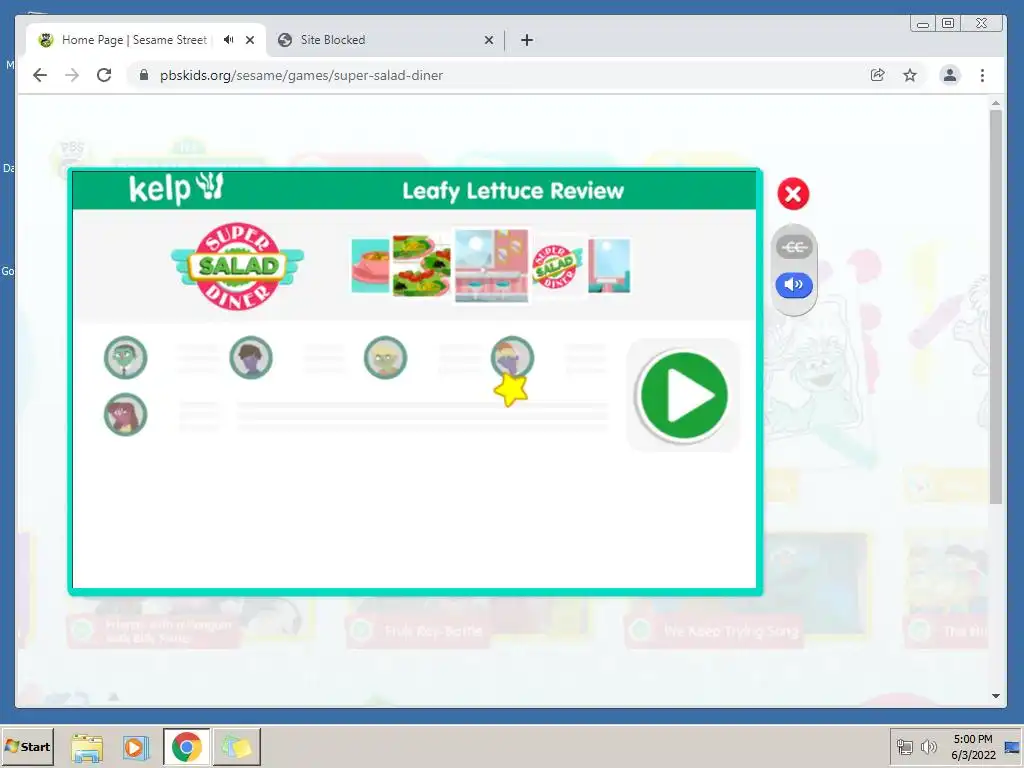Click the red-haired reviewer avatar in second row

pos(125,414)
